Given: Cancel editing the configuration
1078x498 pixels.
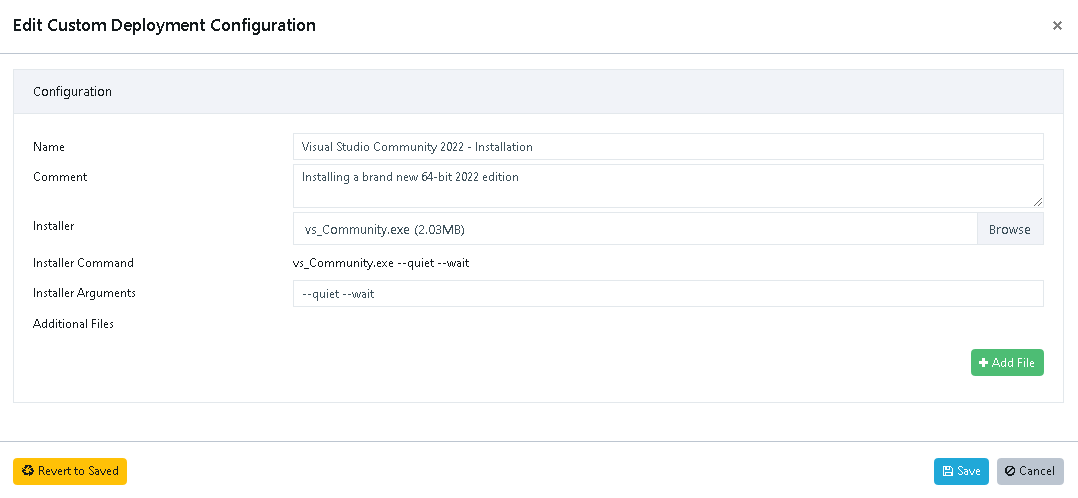Looking at the screenshot, I should point(1030,471).
